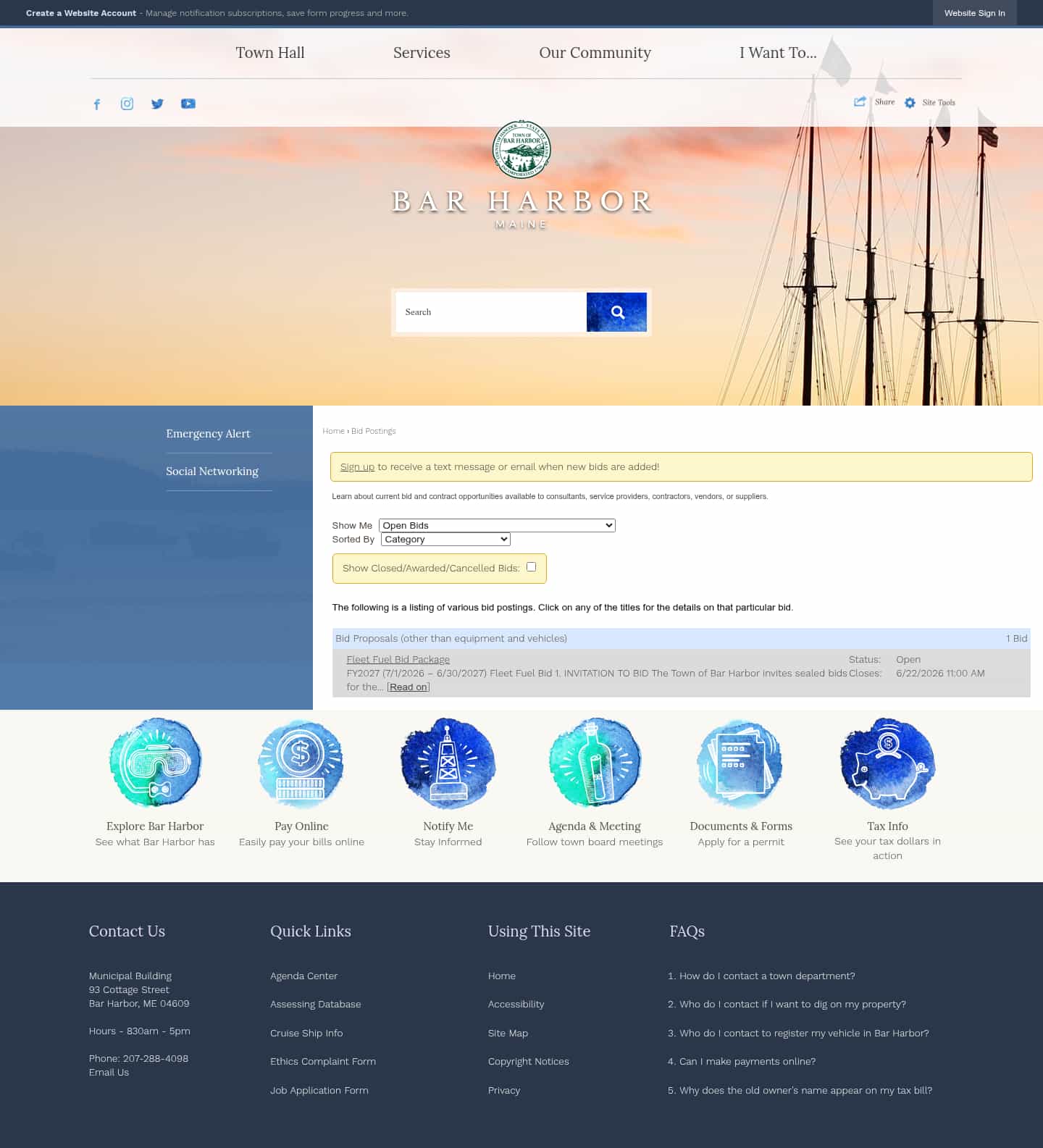
Task: Open the Fleet Fuel Bid Package link
Action: tap(398, 659)
